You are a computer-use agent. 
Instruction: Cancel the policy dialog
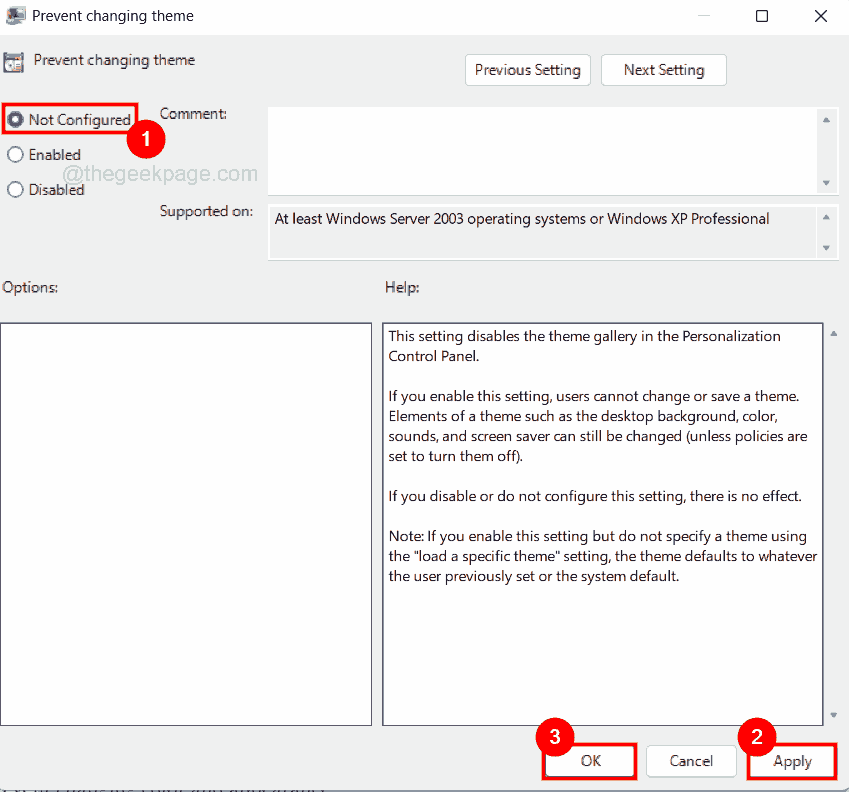[x=691, y=761]
